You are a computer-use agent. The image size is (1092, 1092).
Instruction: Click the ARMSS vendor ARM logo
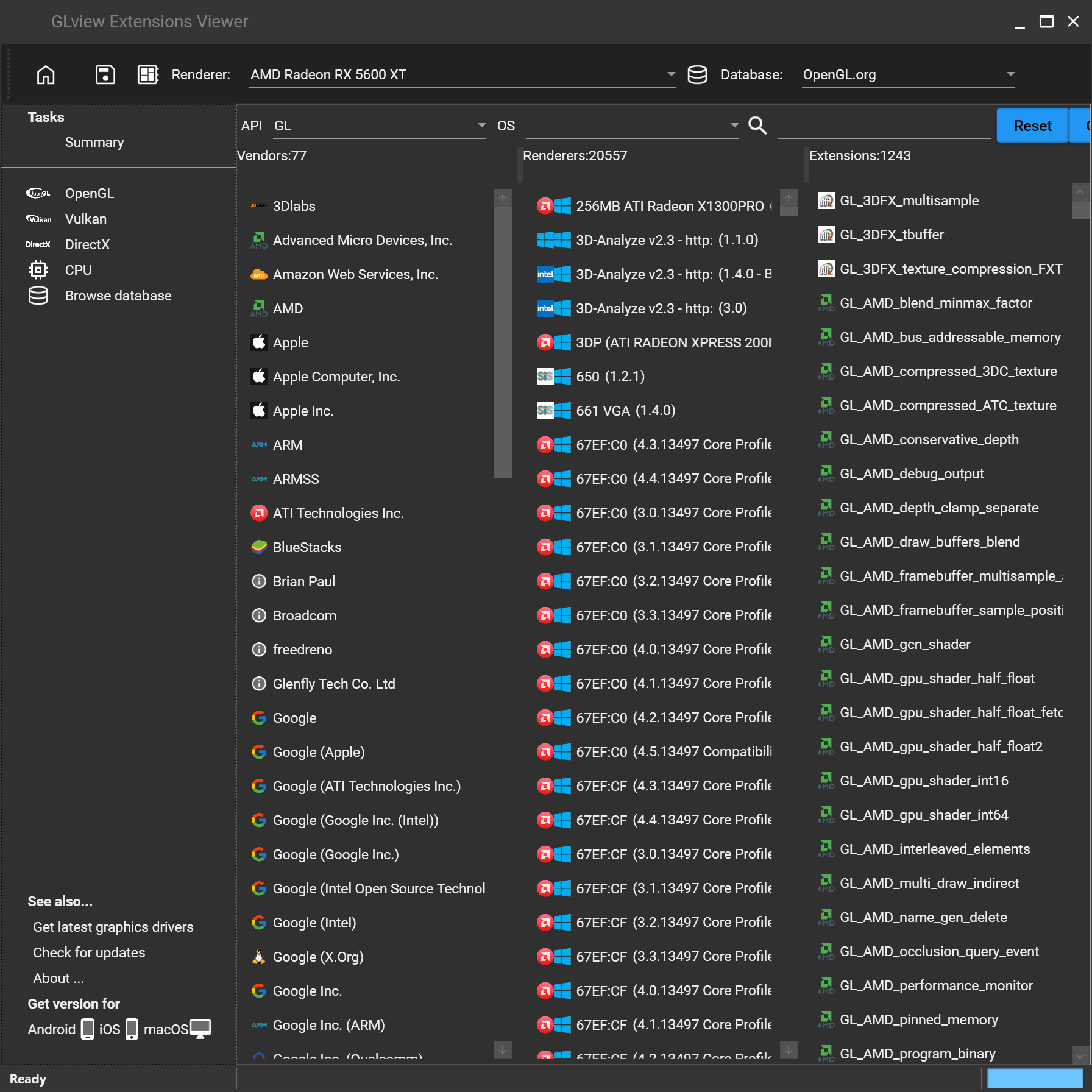tap(259, 479)
